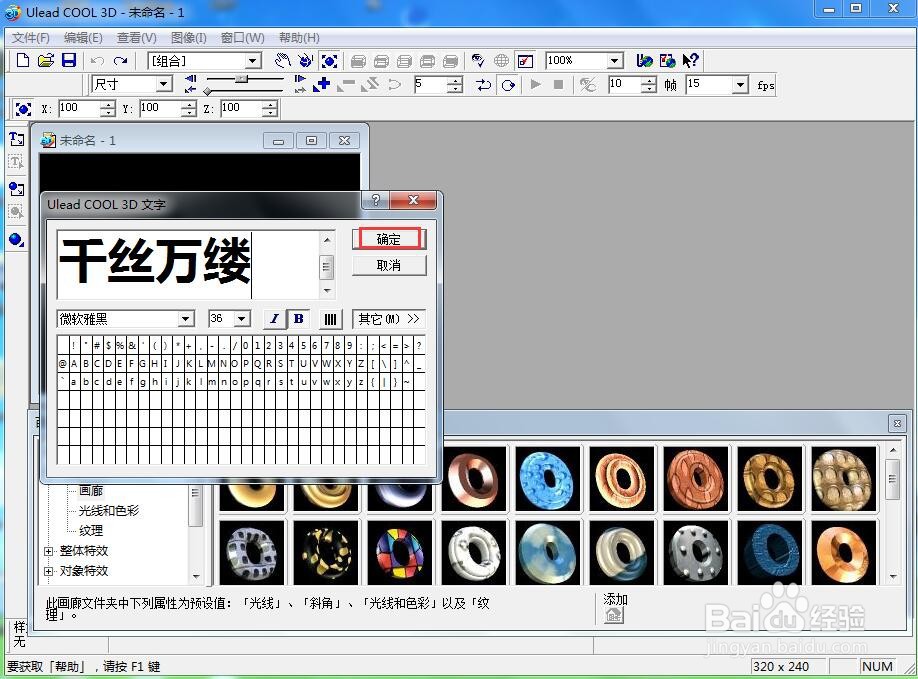
Task: Click the Stop animation button
Action: (559, 84)
